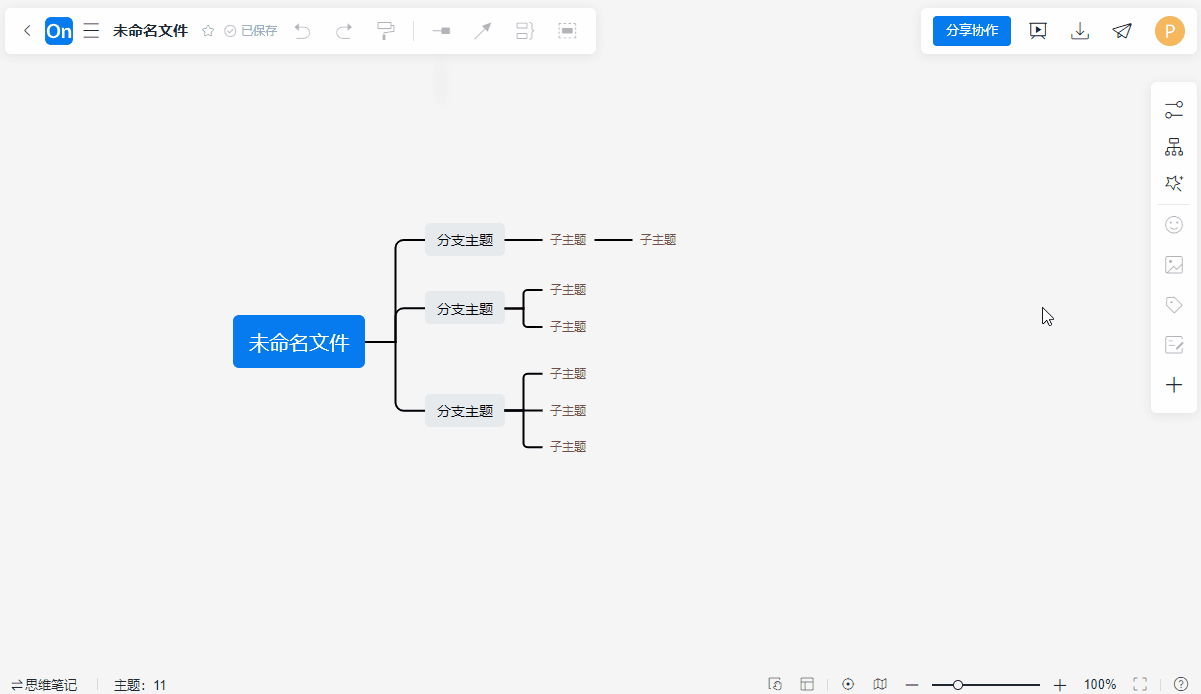Select the 未命名文件 central topic node

(299, 342)
